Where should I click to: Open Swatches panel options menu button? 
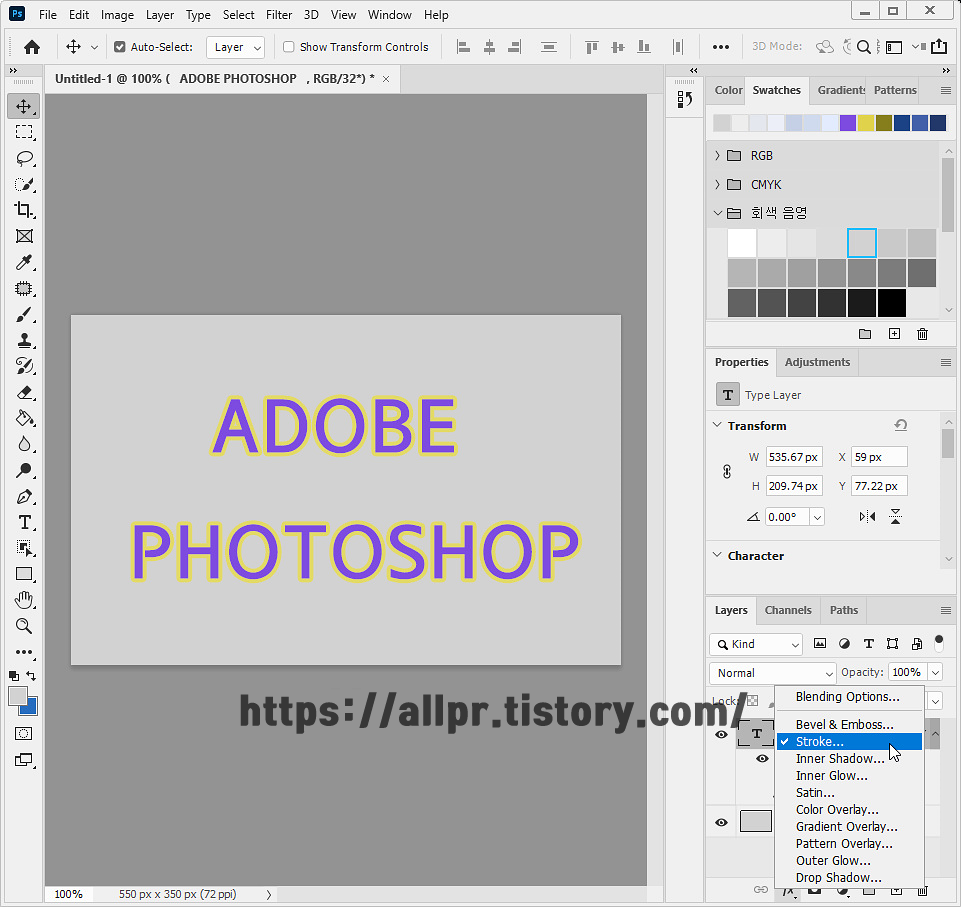point(946,91)
